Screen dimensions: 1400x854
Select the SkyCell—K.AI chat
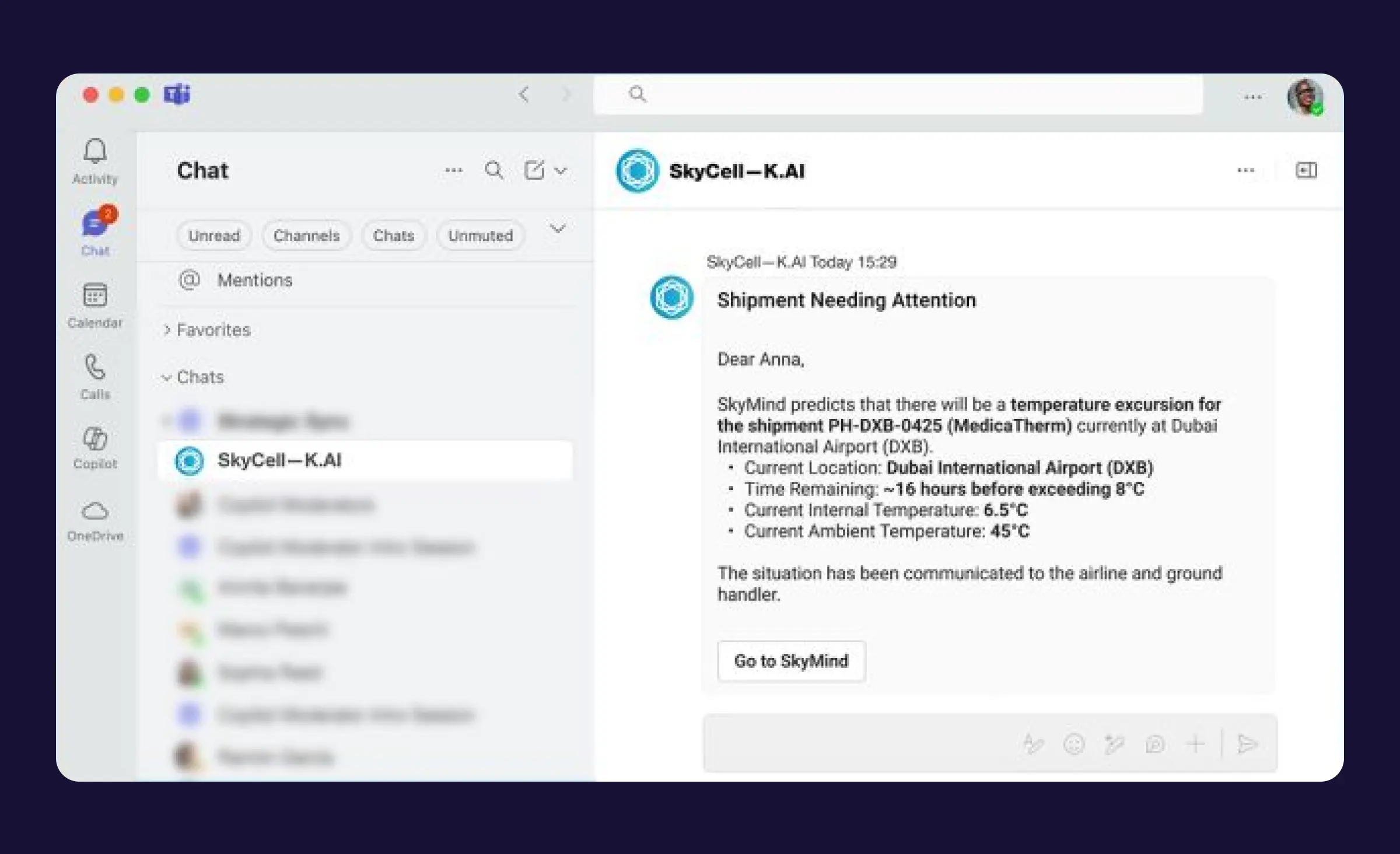(365, 461)
